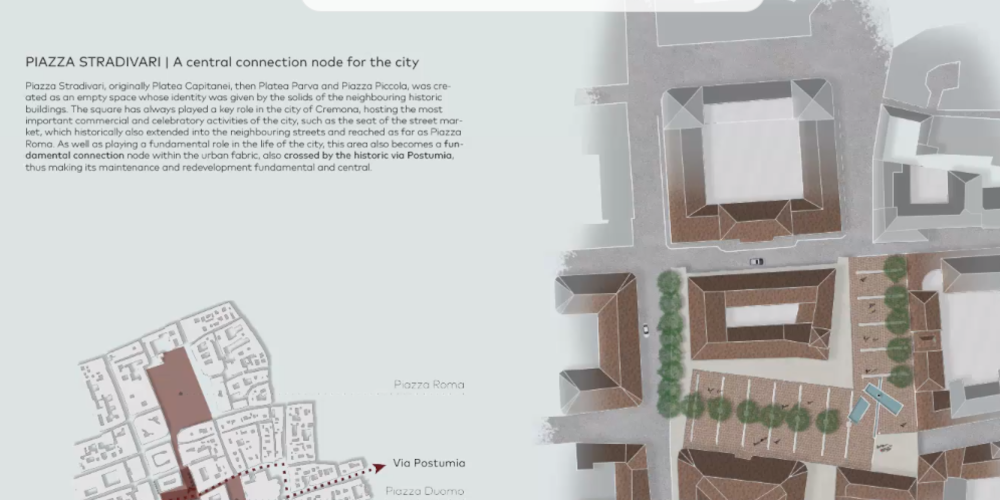Image resolution: width=1000 pixels, height=500 pixels.
Task: Click the white rounded bar at top
Action: (531, 5)
